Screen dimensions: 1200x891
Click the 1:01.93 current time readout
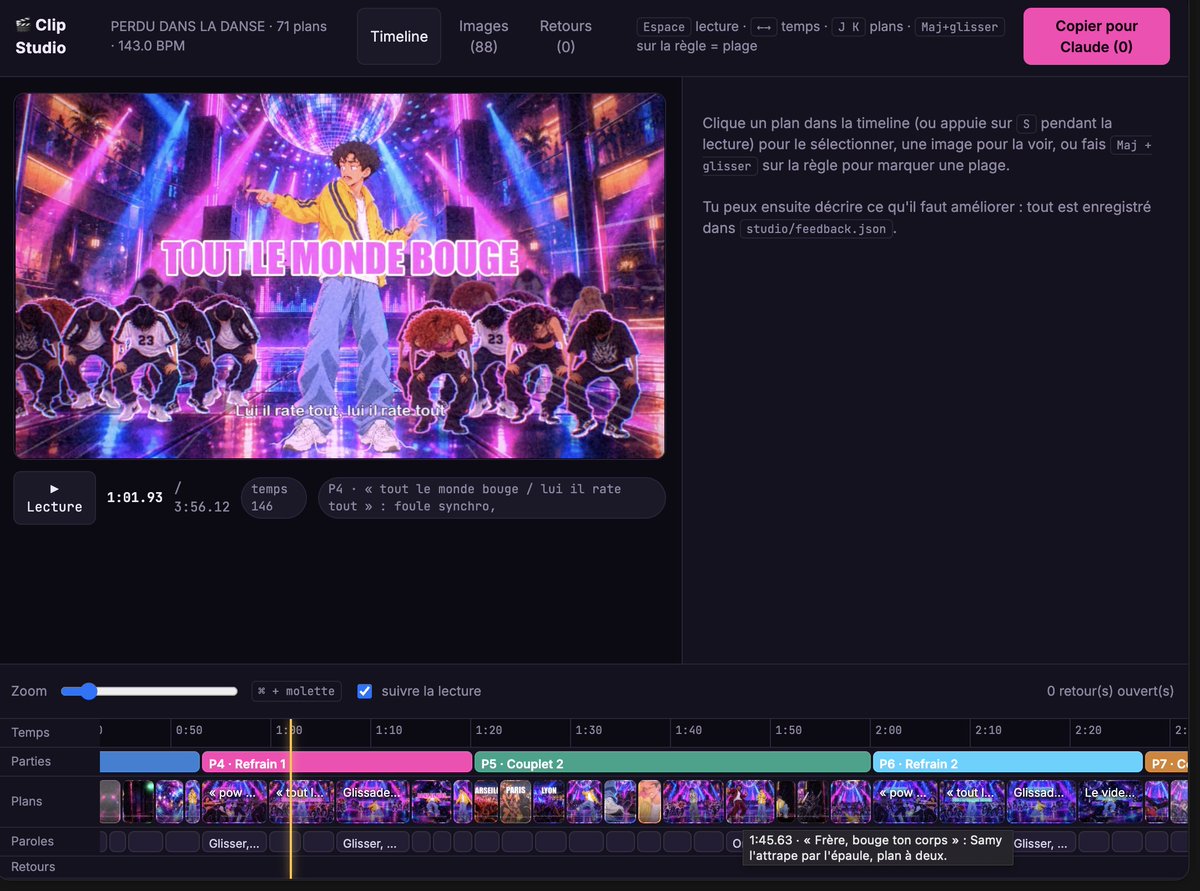[135, 497]
